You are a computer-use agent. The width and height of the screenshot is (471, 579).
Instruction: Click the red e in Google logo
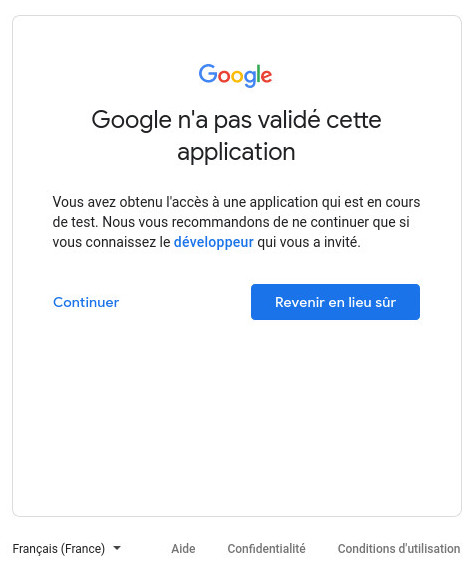[267, 76]
